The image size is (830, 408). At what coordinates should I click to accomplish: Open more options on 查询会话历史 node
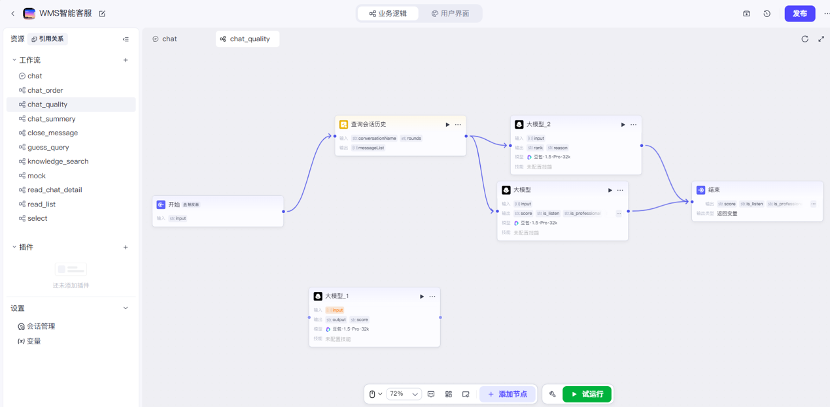[458, 124]
